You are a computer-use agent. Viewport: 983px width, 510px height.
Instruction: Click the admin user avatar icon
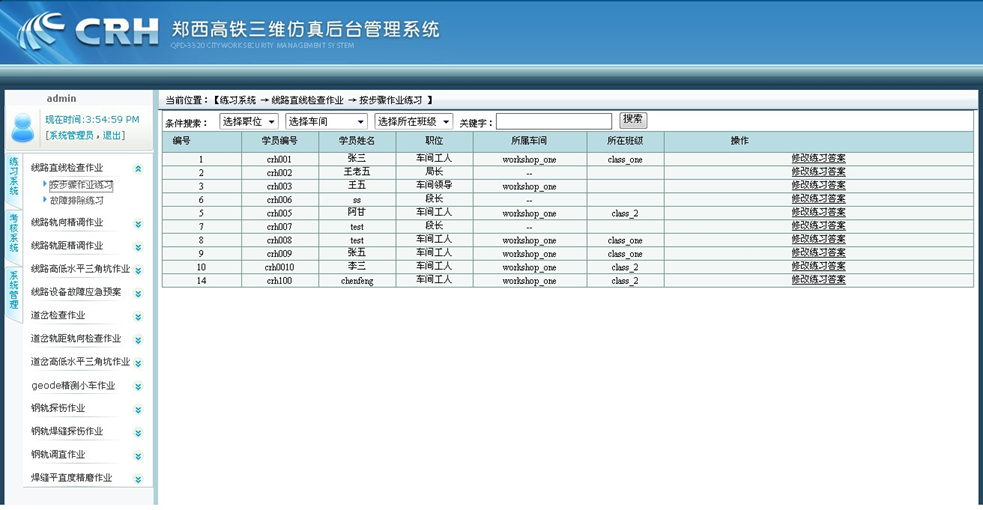click(22, 127)
